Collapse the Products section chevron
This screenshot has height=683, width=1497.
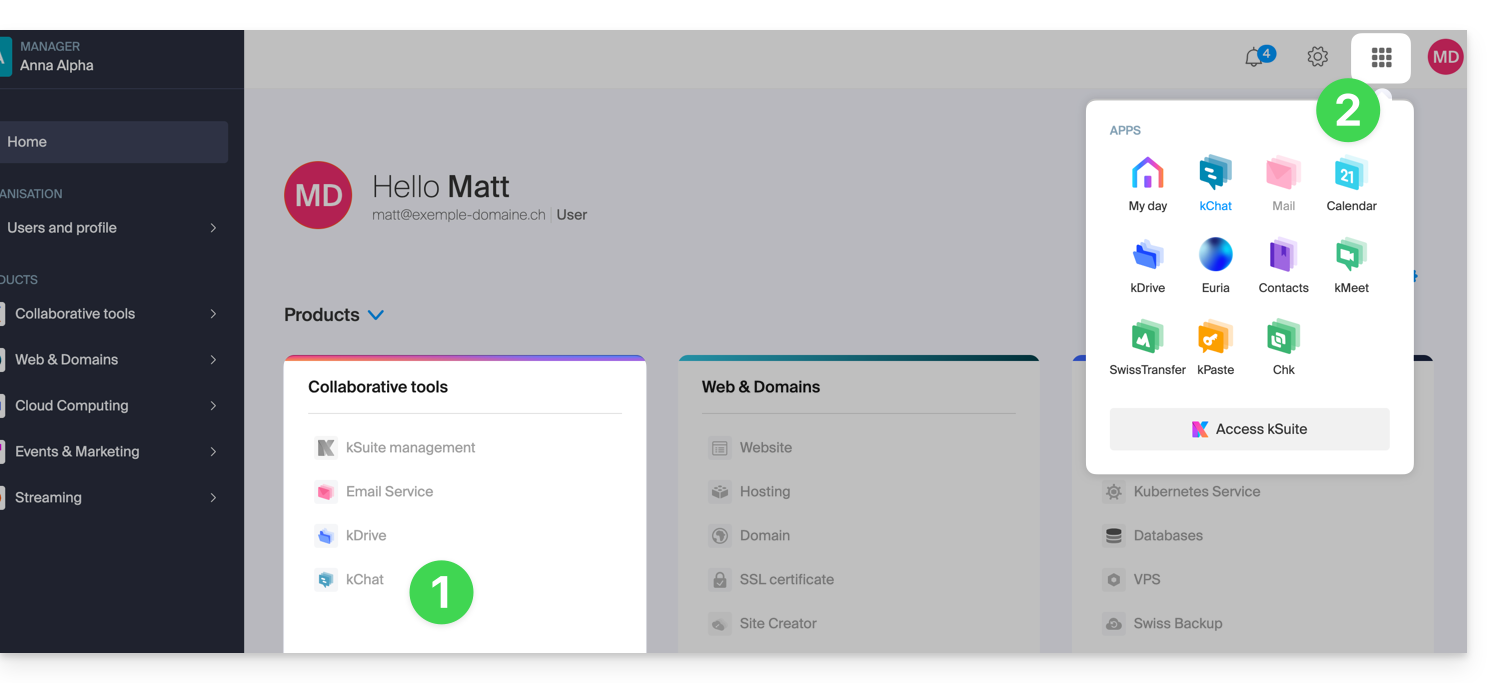(x=376, y=315)
